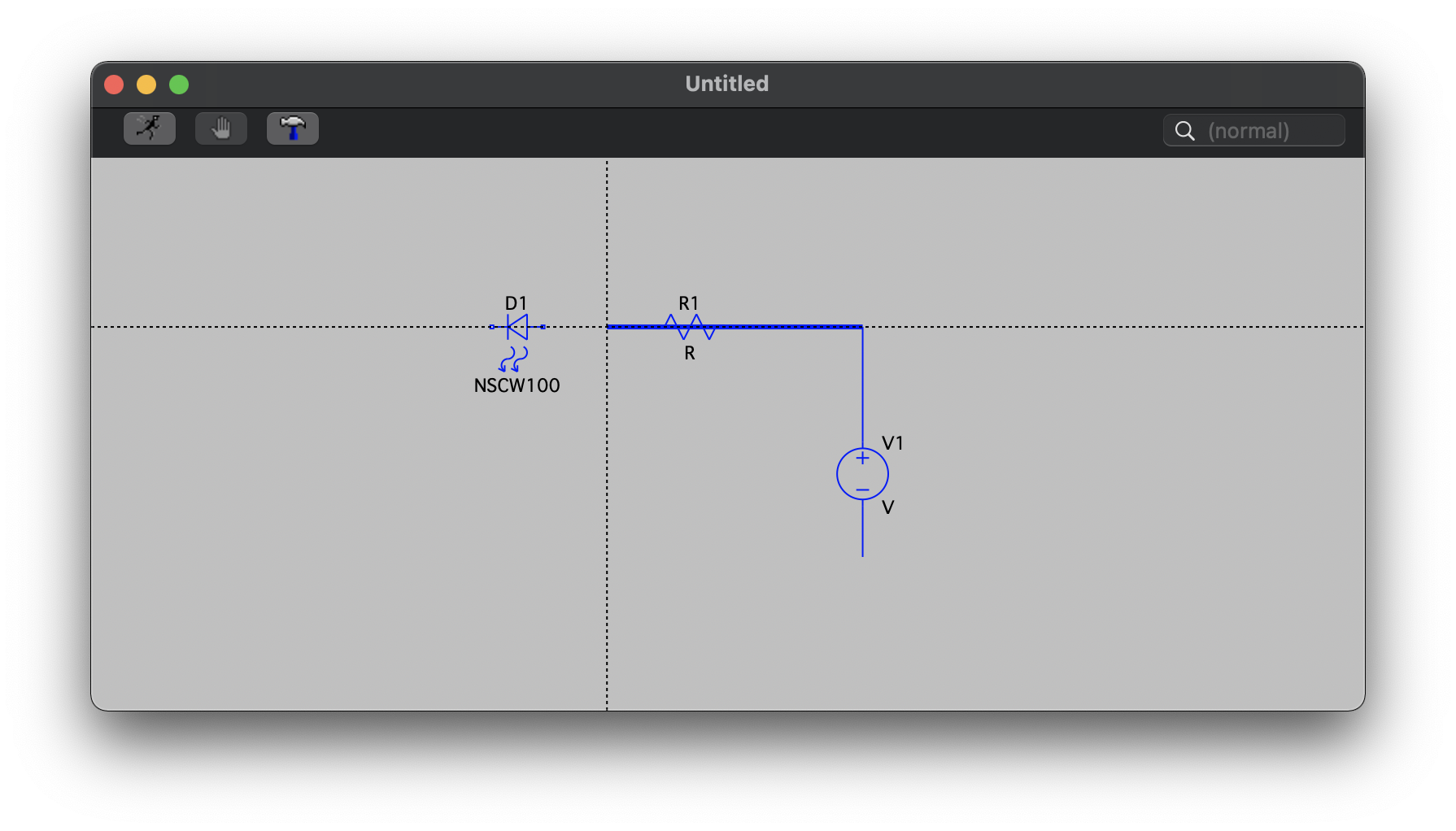This screenshot has height=831, width=1456.
Task: Click the LED light-emission arrows under D1
Action: tap(513, 359)
